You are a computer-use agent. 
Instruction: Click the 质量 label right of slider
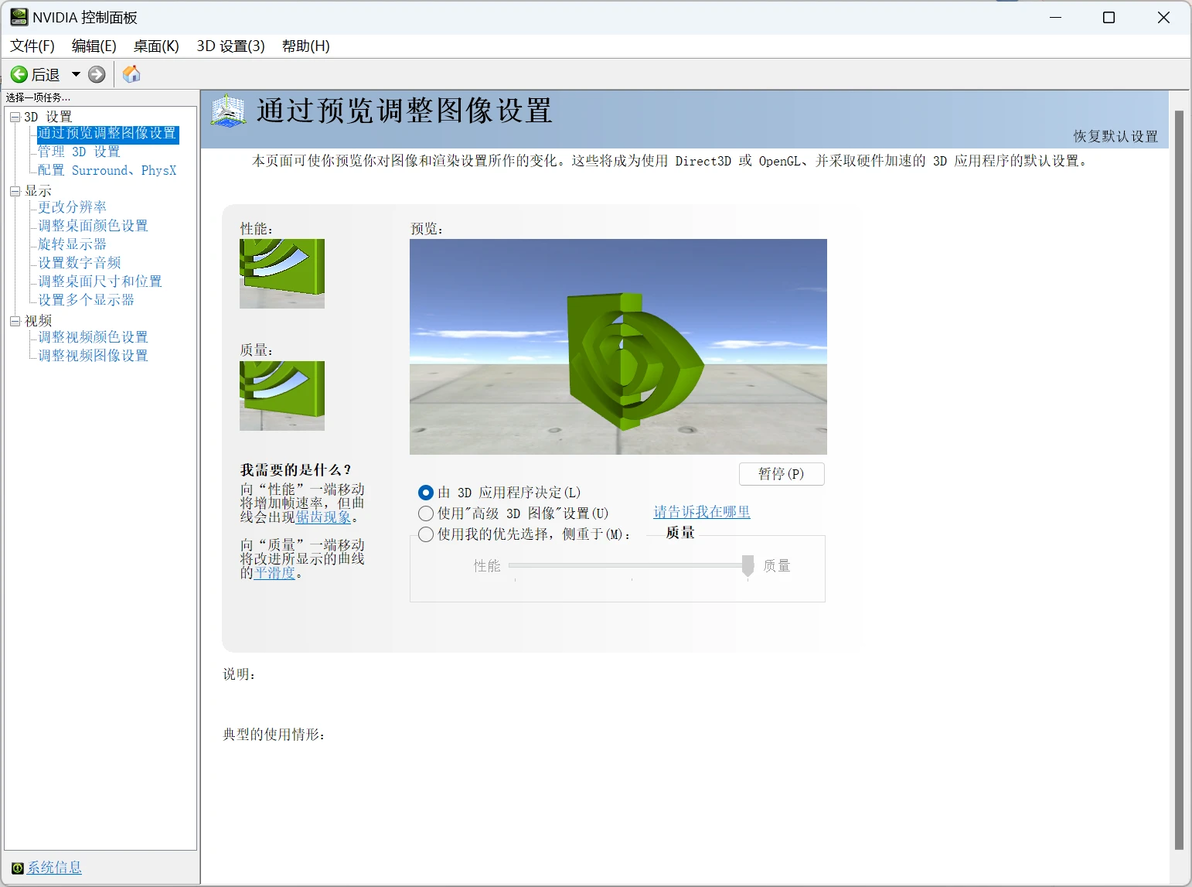(x=777, y=565)
